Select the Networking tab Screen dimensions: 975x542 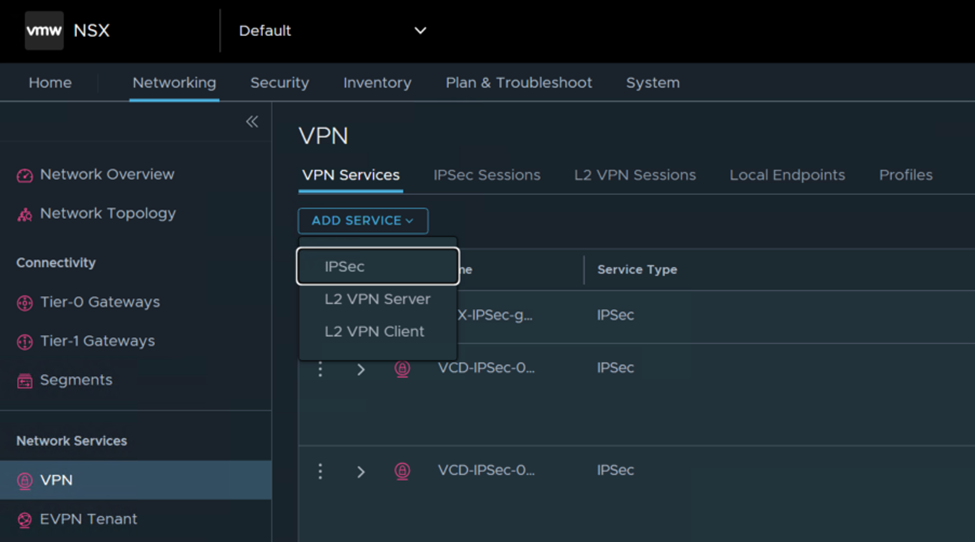point(174,83)
